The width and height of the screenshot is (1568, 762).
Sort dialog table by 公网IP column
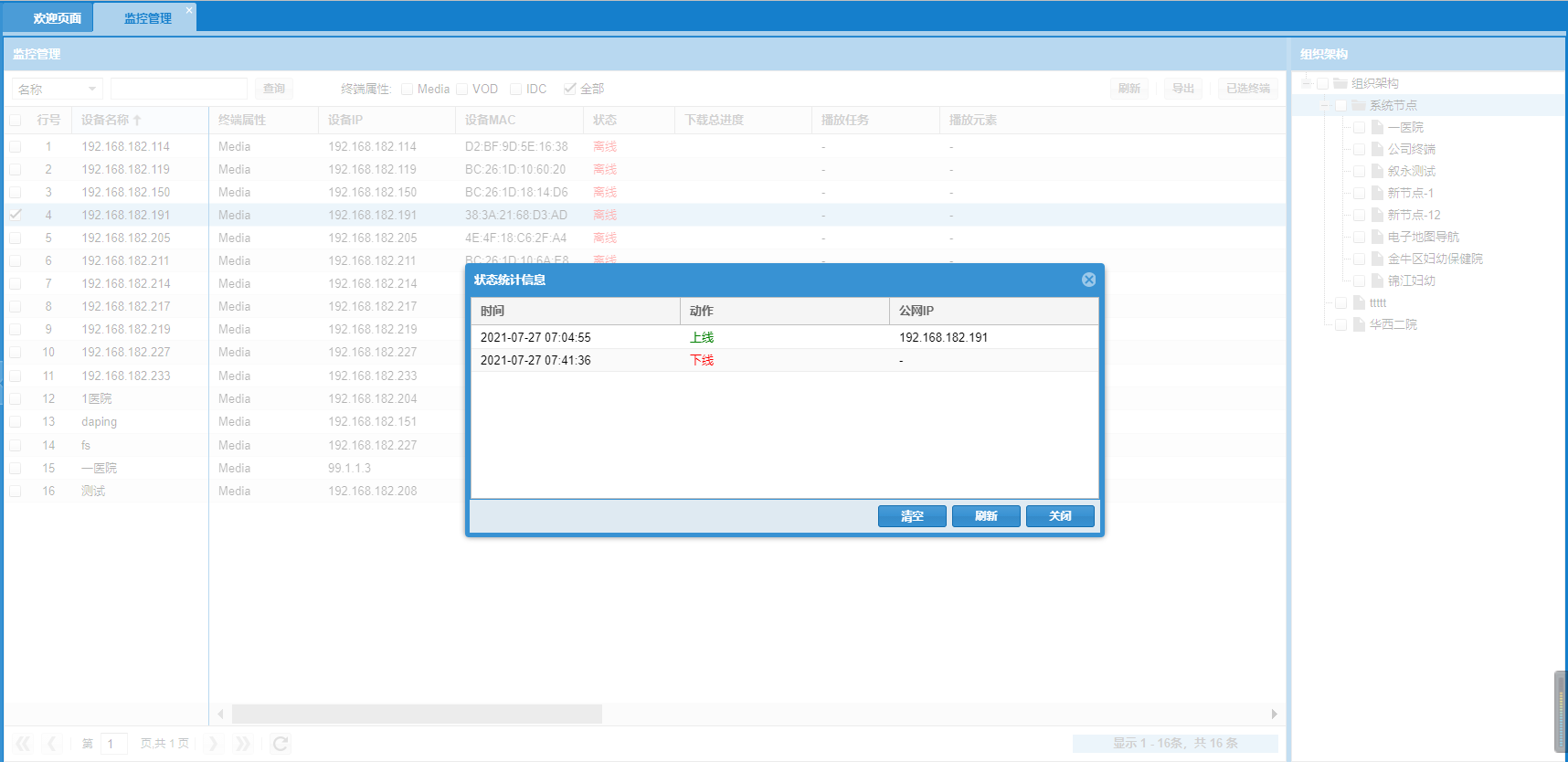pos(994,311)
